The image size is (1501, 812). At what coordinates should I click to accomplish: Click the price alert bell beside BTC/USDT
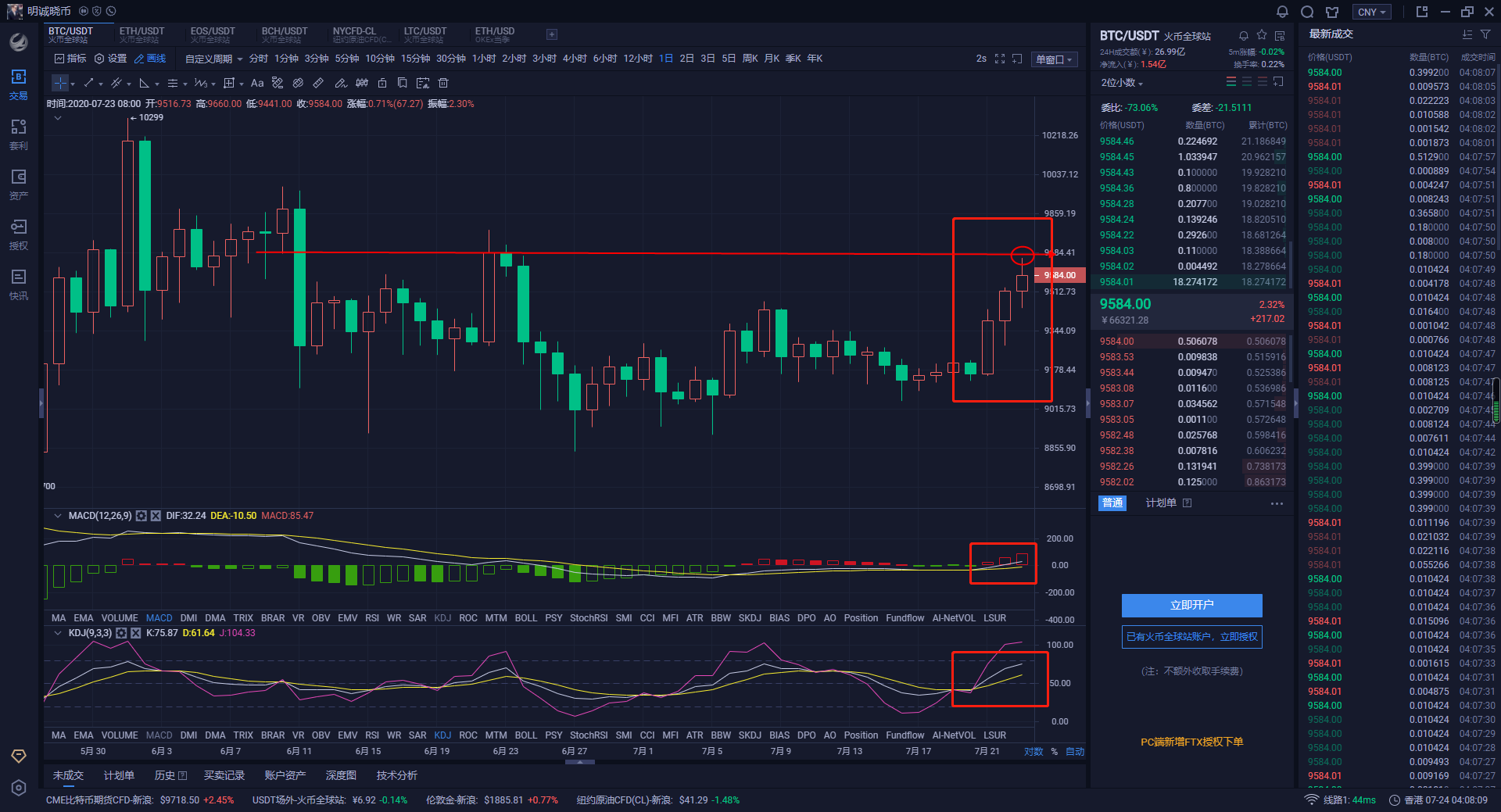click(x=1244, y=36)
